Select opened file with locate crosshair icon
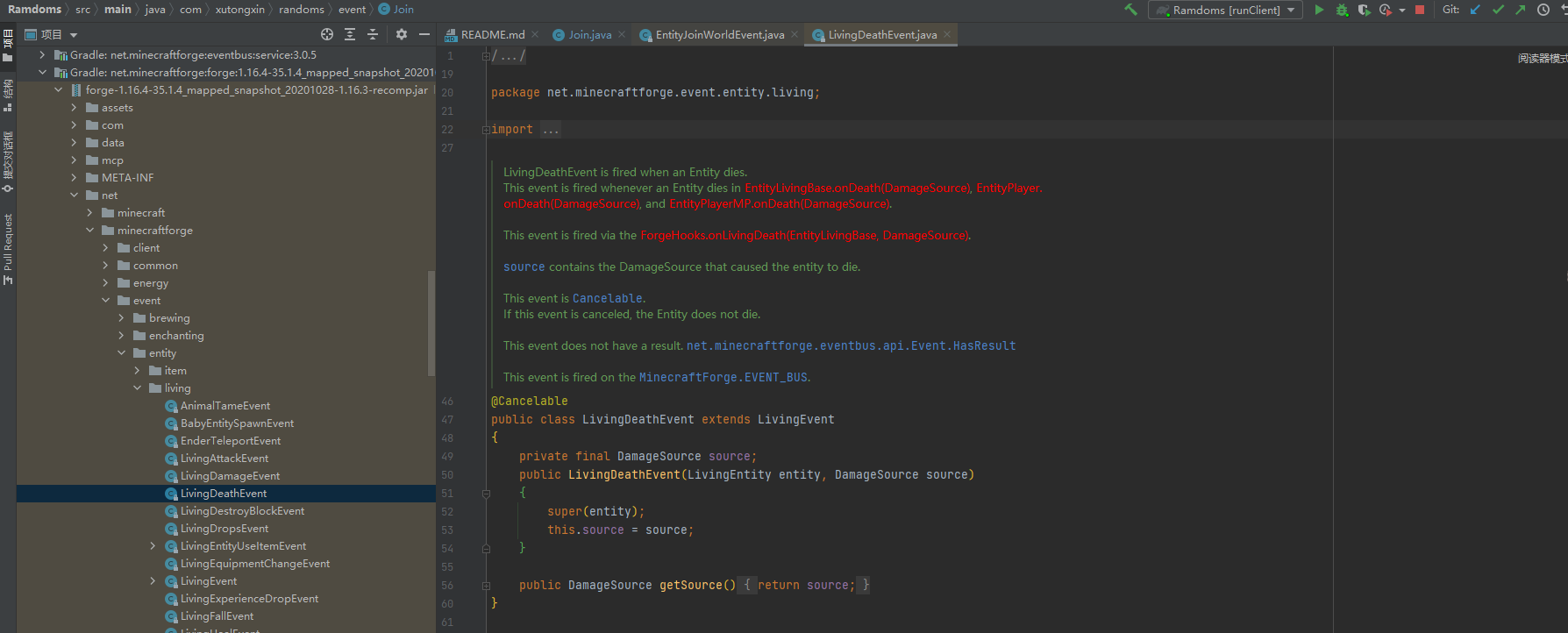The width and height of the screenshot is (1568, 633). (x=327, y=34)
